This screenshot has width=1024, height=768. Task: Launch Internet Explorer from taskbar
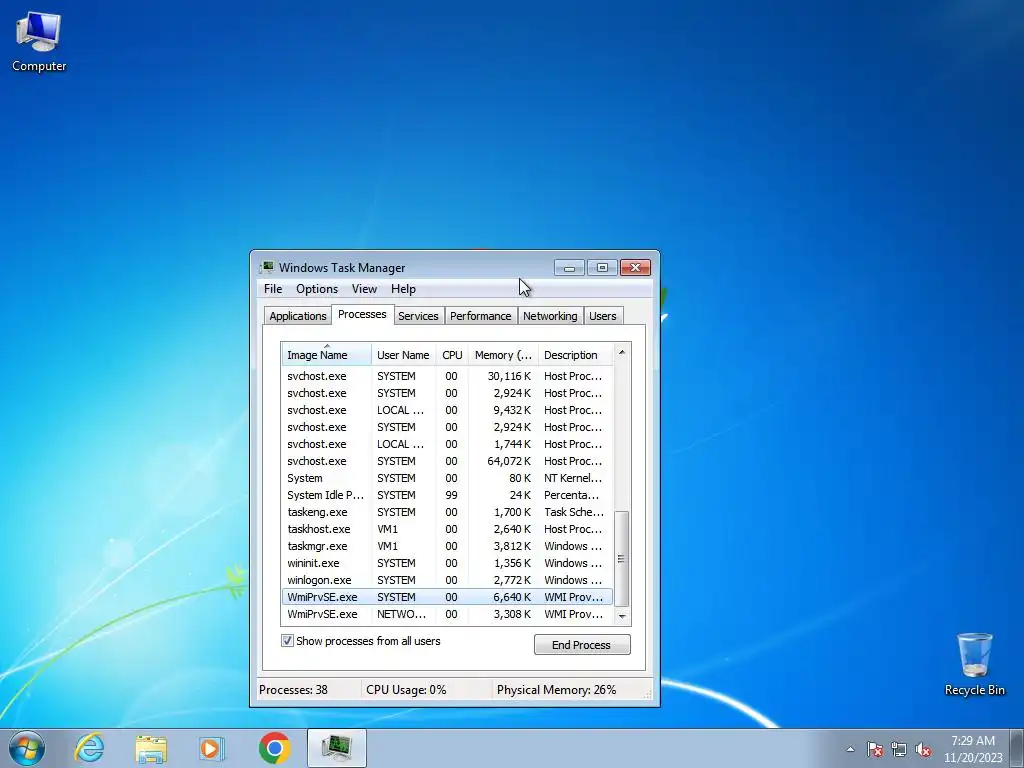[x=89, y=748]
